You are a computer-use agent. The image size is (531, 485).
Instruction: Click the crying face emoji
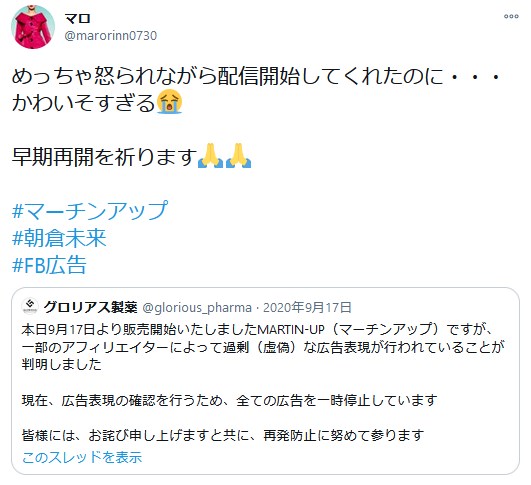169,101
